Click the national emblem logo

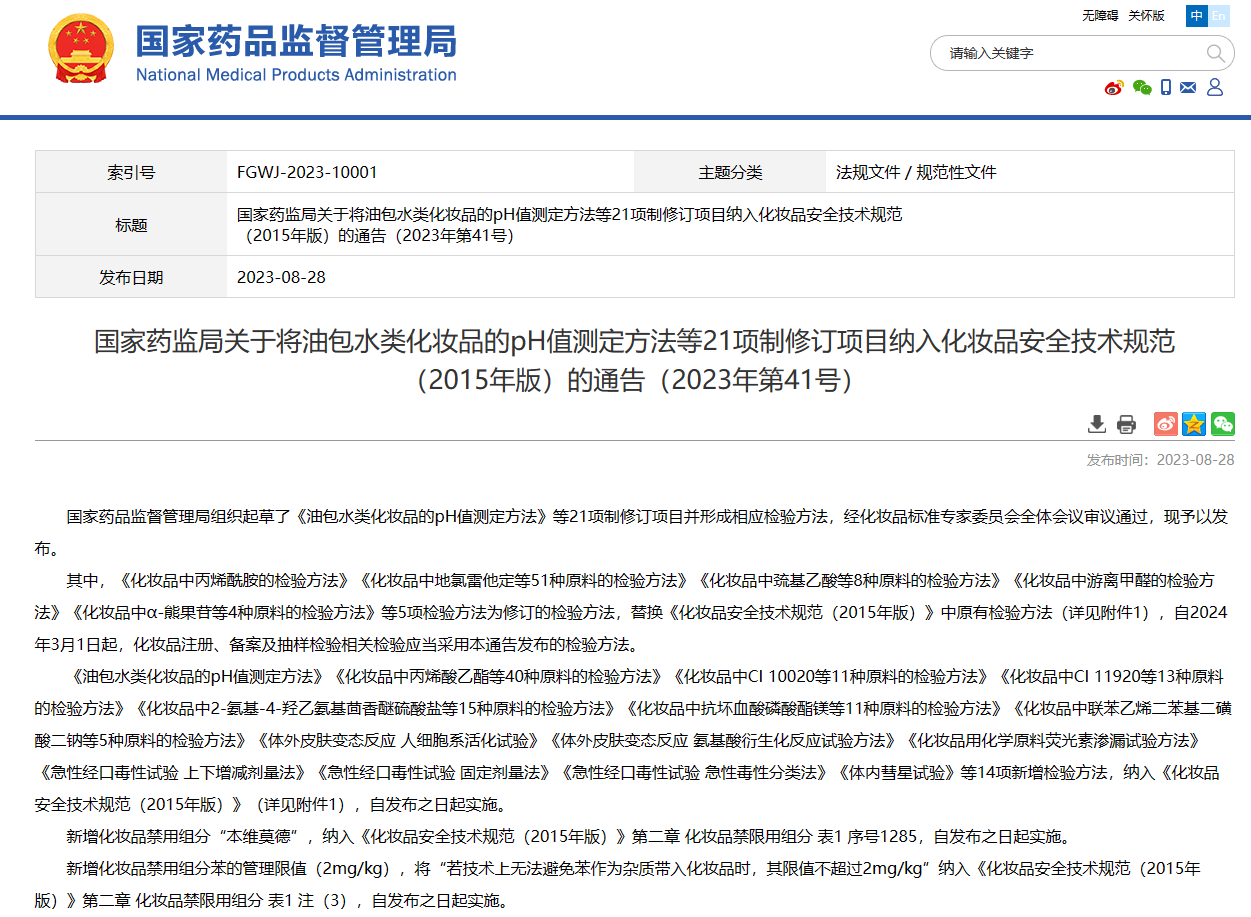(81, 50)
